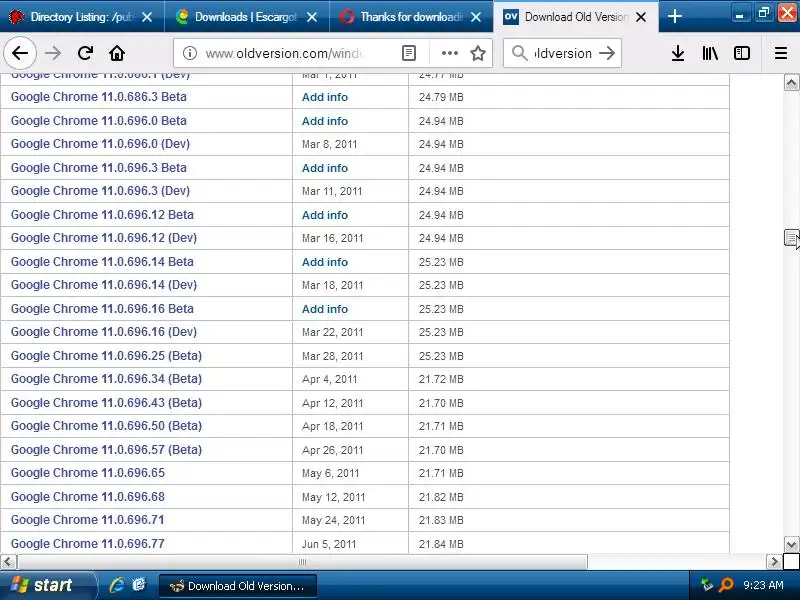Open Google Chrome 11.0.696.12 (Dev) link
The image size is (800, 600).
[104, 238]
